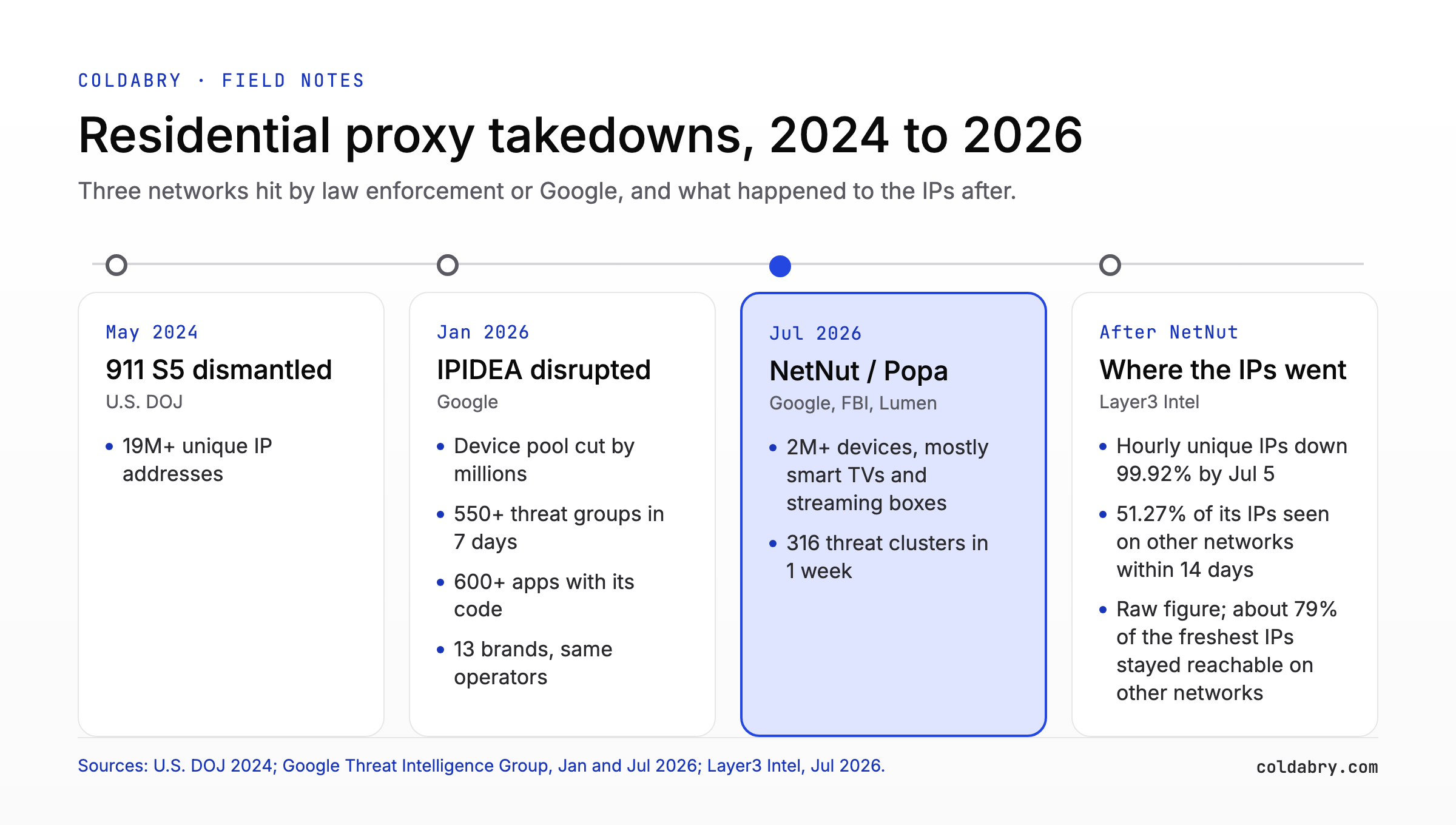
Task: Click the After NetNut timeline marker
Action: [1110, 265]
